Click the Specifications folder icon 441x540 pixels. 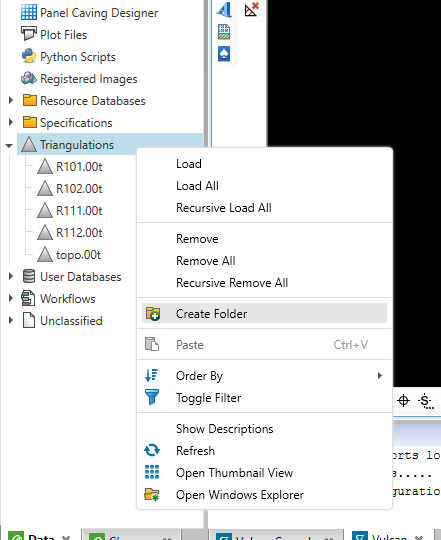(x=29, y=123)
